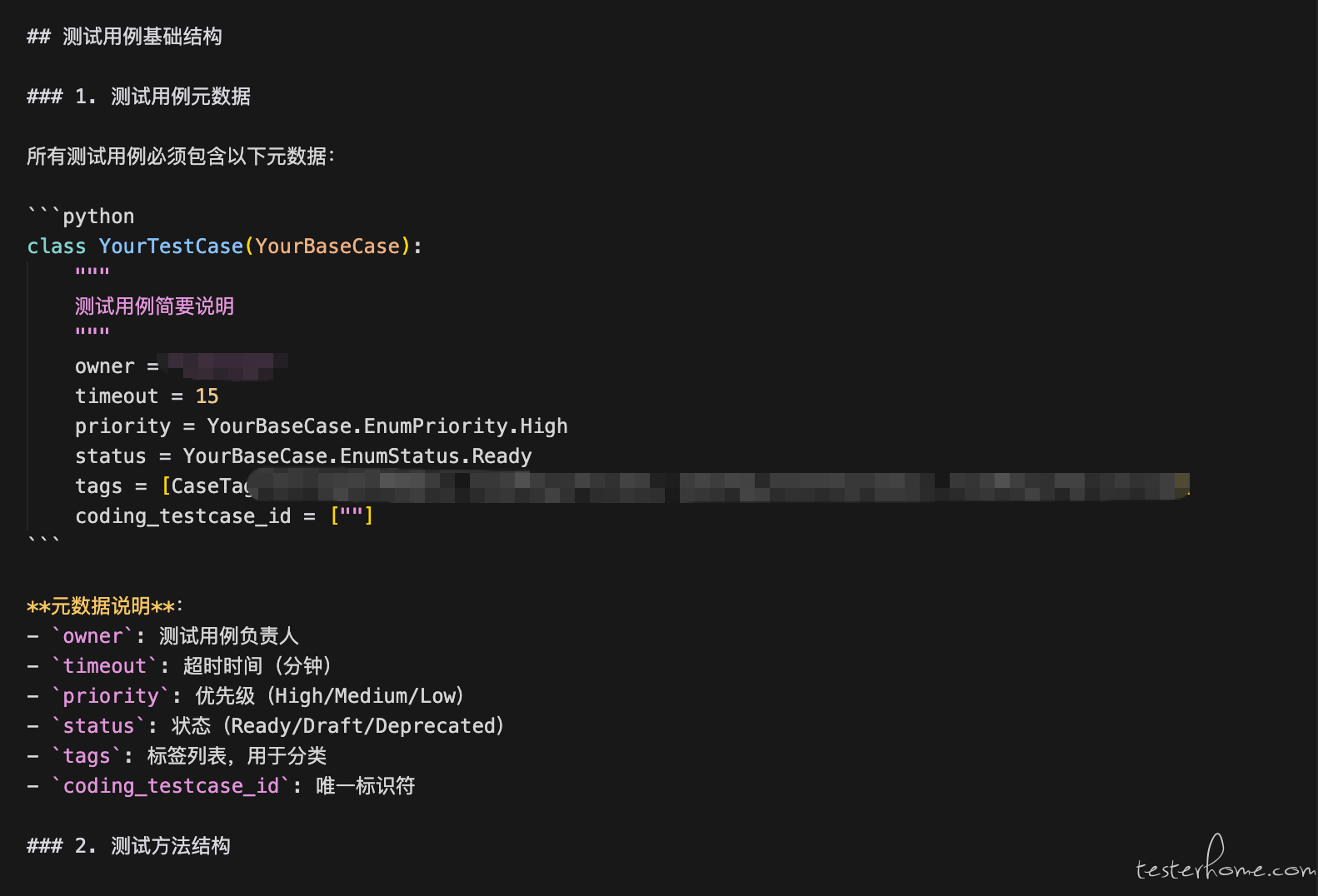Click the `owner` item in the description list

[92, 636]
